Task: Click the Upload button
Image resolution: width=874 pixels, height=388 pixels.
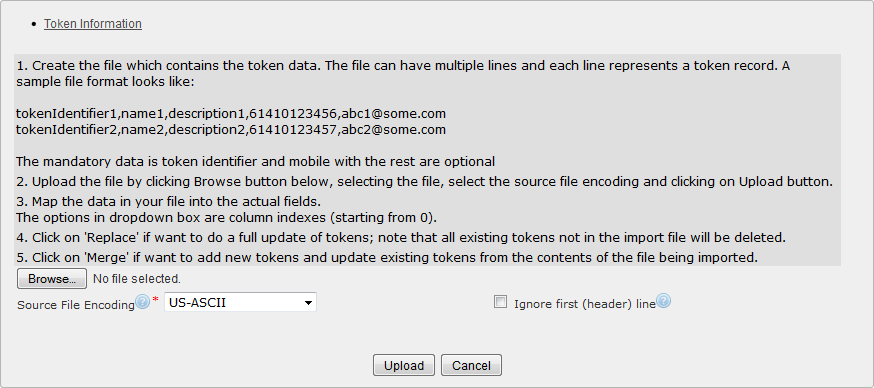Action: tap(404, 366)
